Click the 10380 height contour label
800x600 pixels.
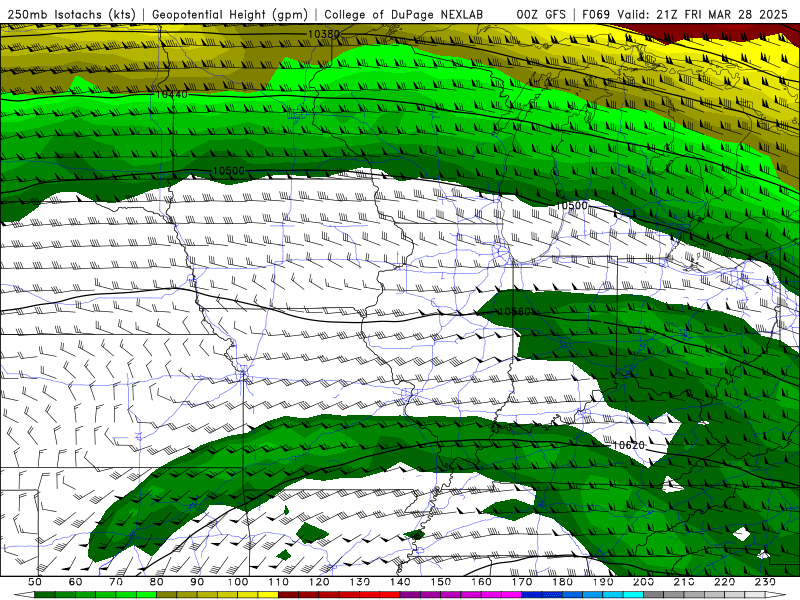coord(323,34)
